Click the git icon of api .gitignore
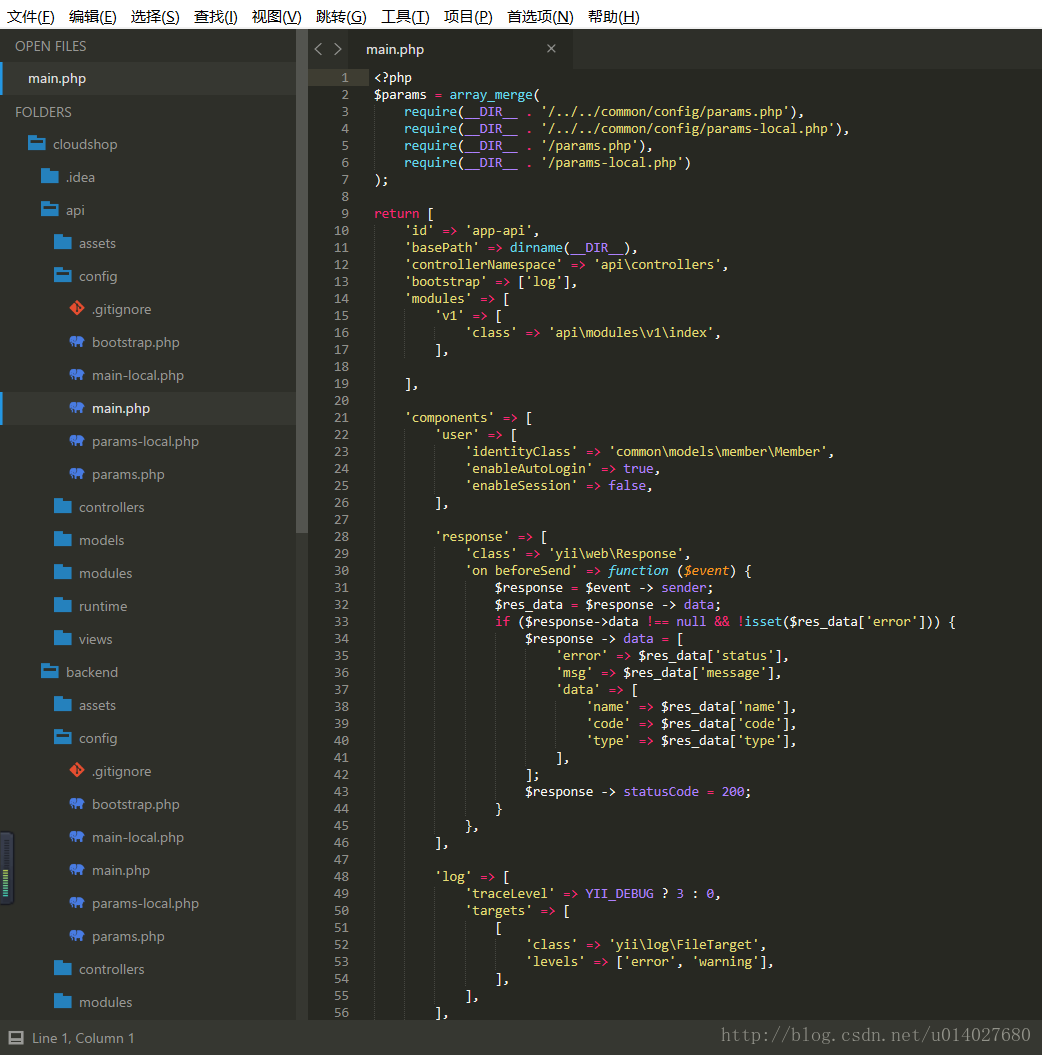Screen dimensions: 1042x1055 77,308
